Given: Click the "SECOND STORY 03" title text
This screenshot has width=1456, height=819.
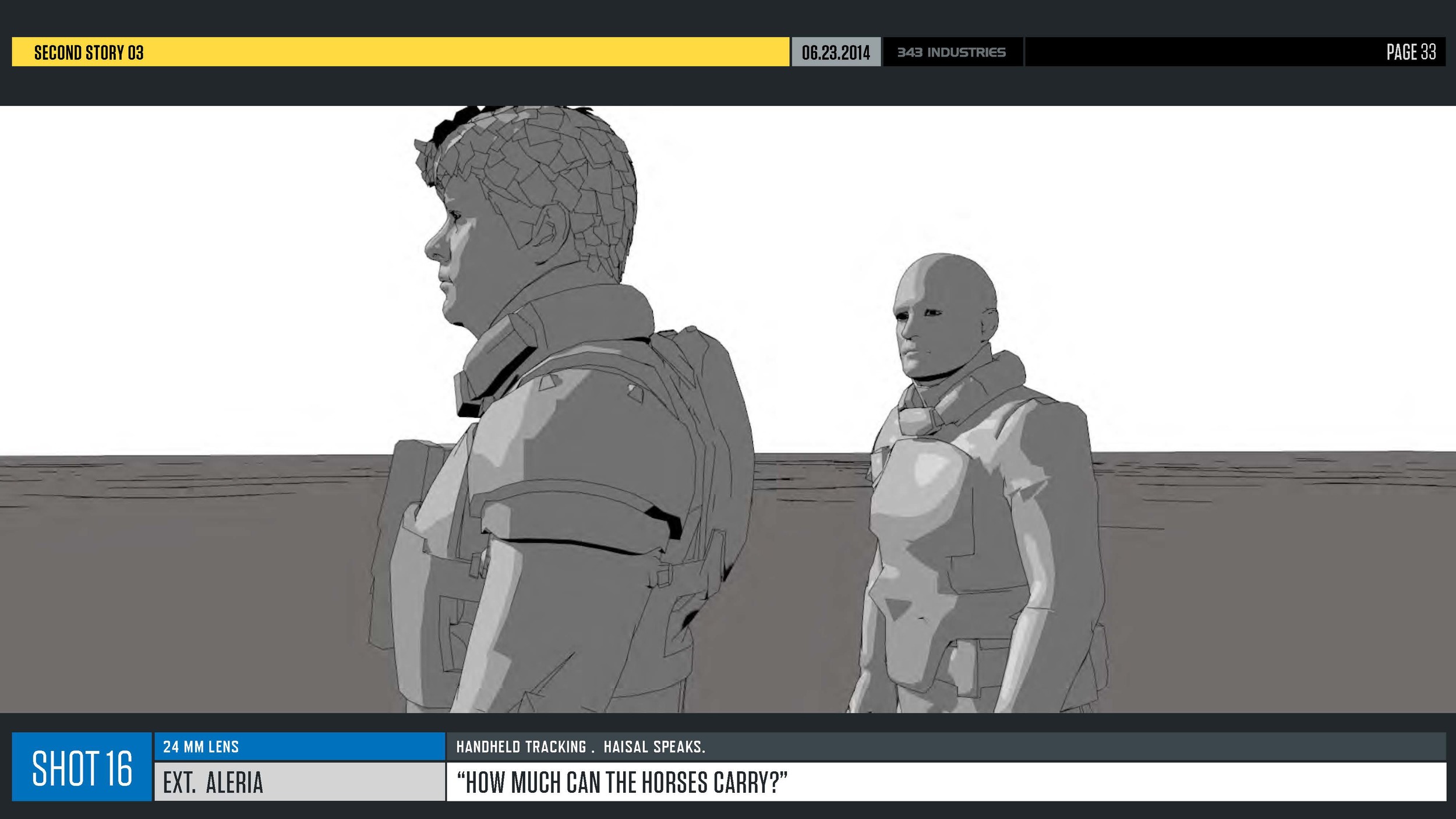Looking at the screenshot, I should [x=89, y=52].
